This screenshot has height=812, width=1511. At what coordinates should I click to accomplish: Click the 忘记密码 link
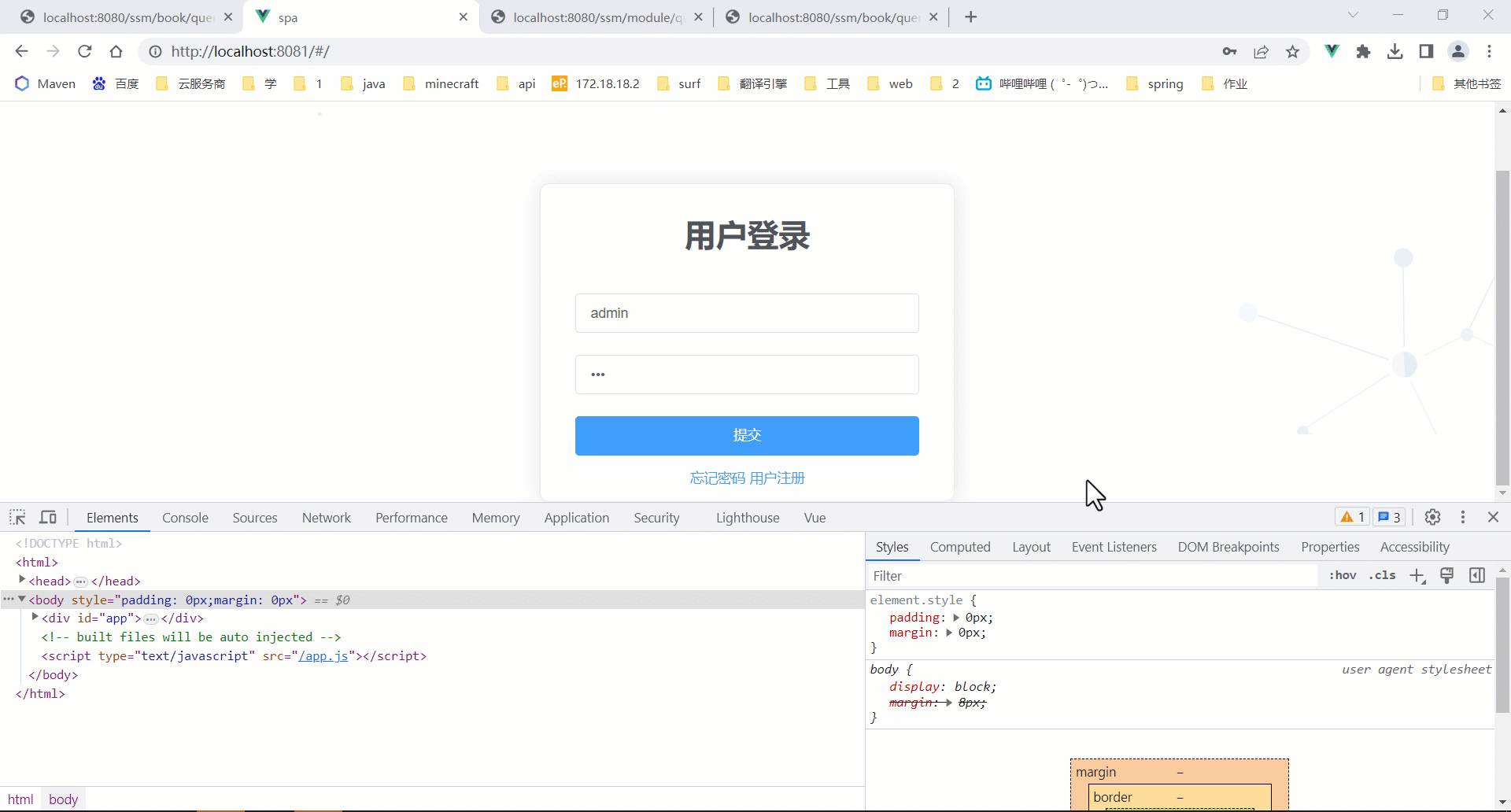tap(717, 478)
